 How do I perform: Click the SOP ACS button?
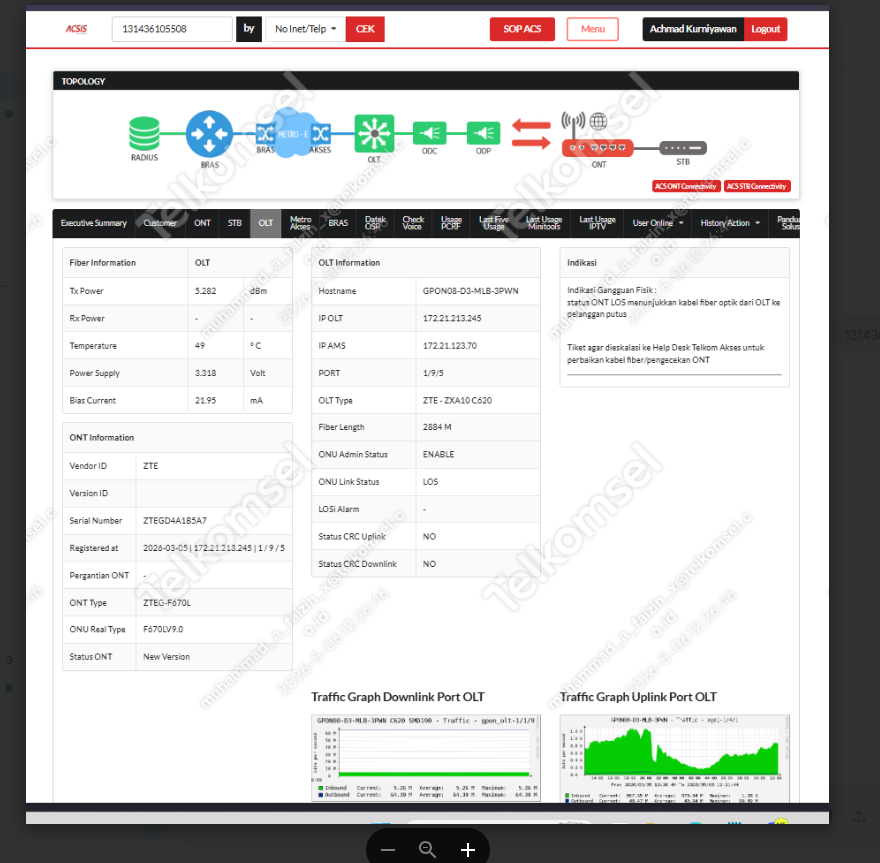pos(522,29)
